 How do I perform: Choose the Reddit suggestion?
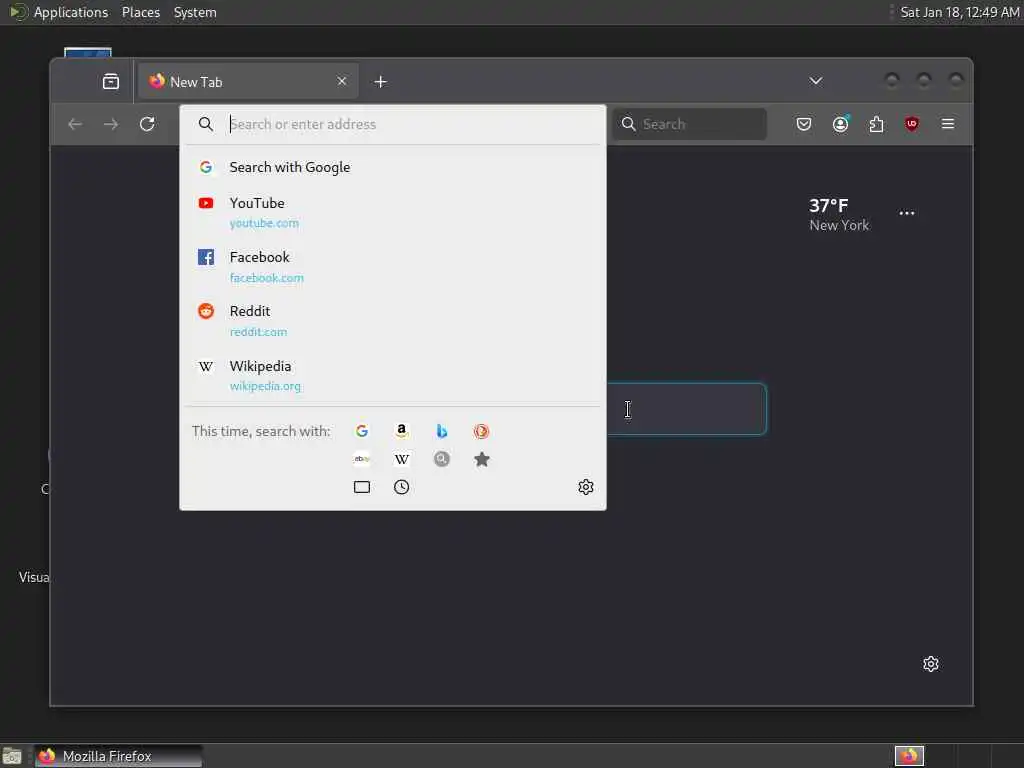pos(393,321)
